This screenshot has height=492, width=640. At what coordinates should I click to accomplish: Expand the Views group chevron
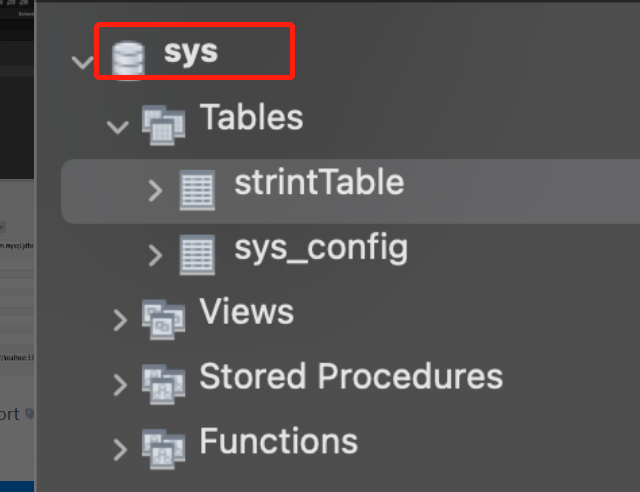(x=120, y=320)
